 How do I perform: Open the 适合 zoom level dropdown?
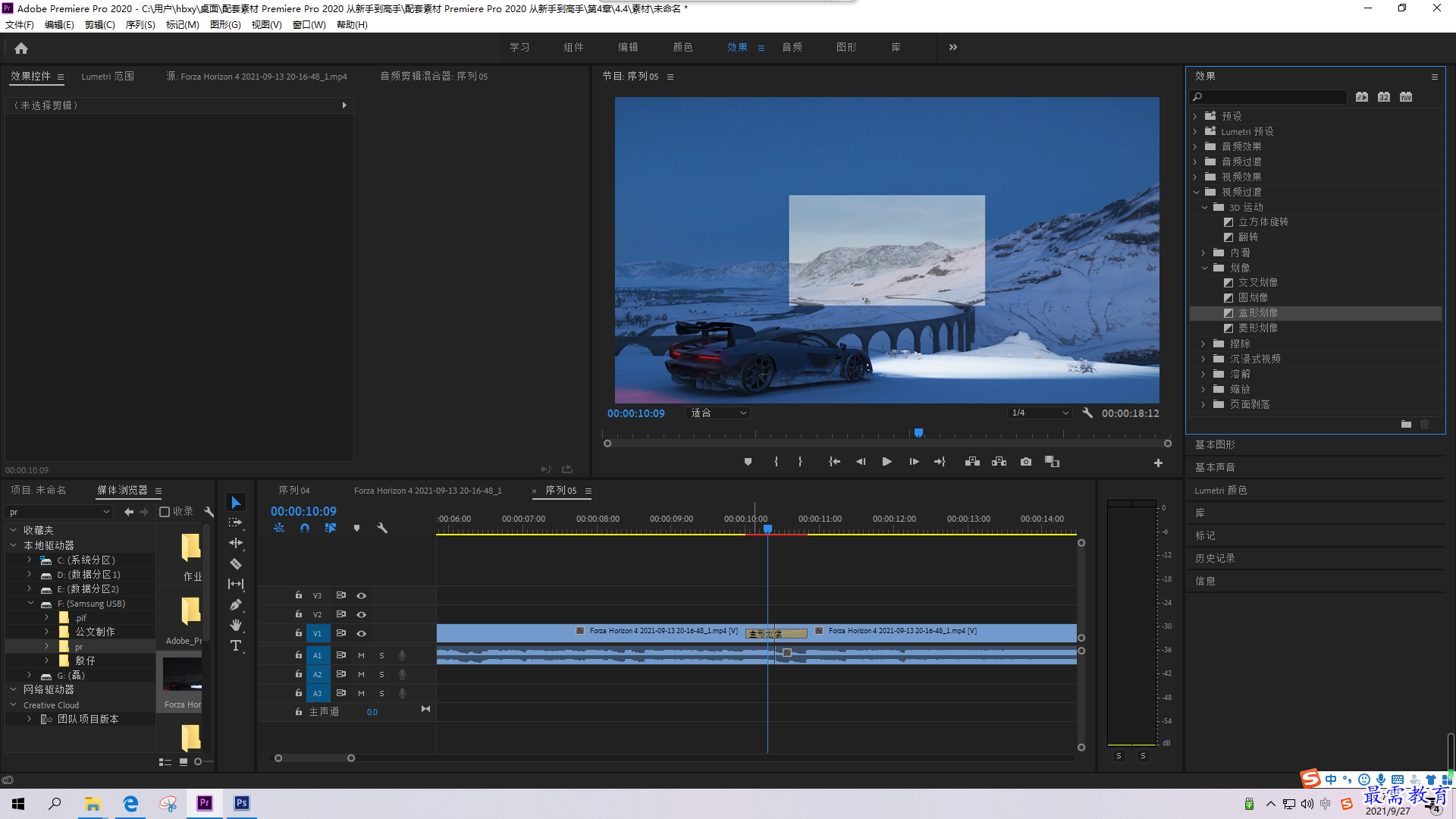719,413
